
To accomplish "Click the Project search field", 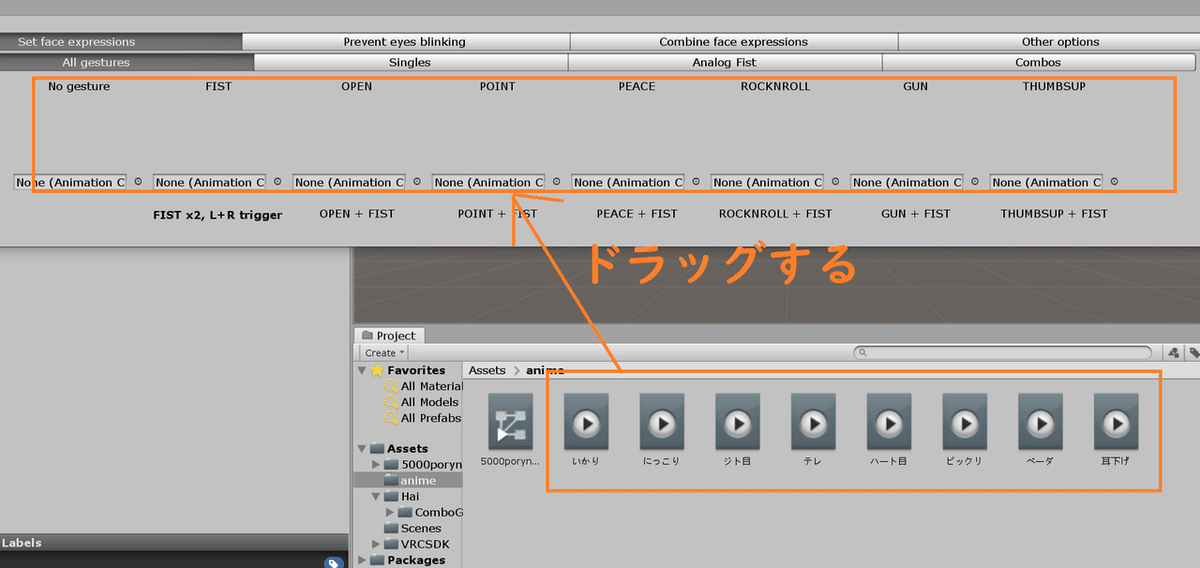I will [1002, 352].
